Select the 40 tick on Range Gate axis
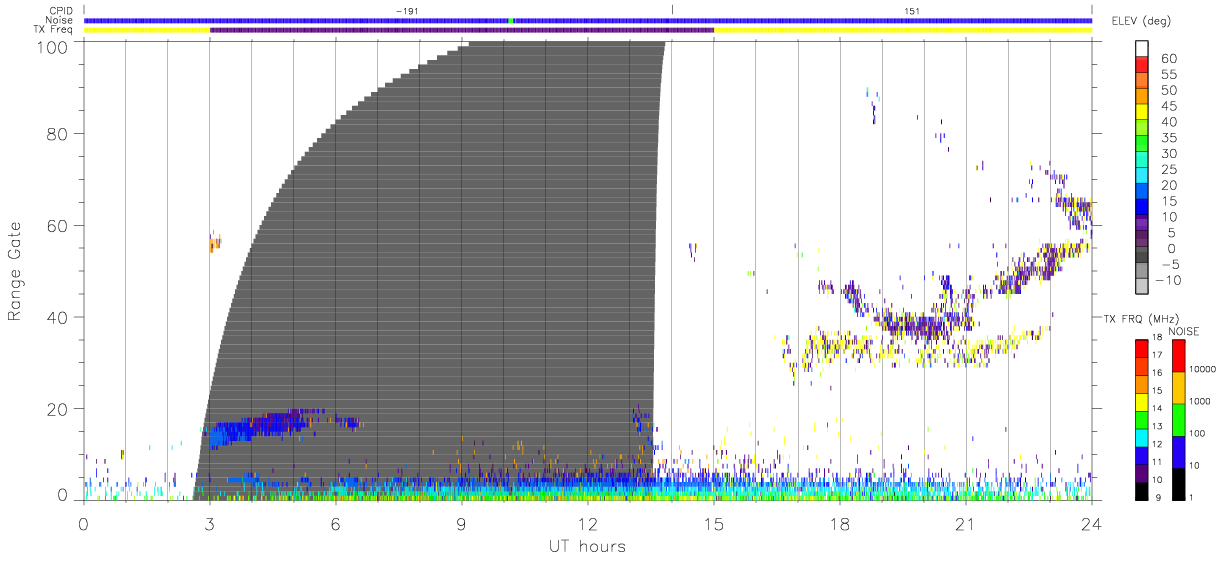Image resolution: width=1228 pixels, height=567 pixels. pos(57,318)
